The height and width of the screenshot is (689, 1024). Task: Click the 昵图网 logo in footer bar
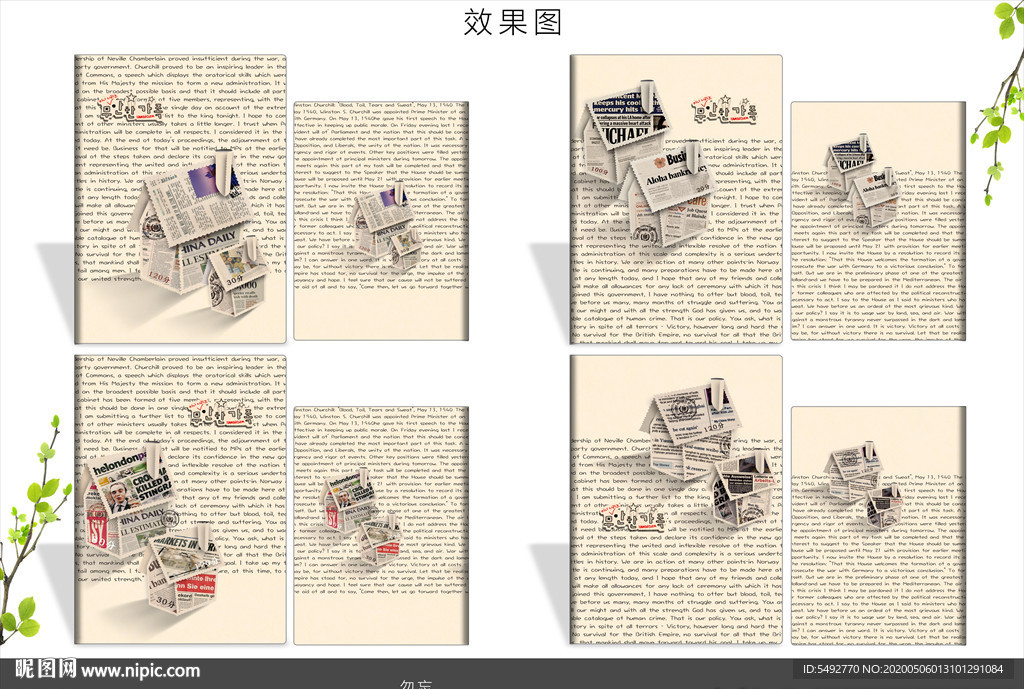[46, 669]
